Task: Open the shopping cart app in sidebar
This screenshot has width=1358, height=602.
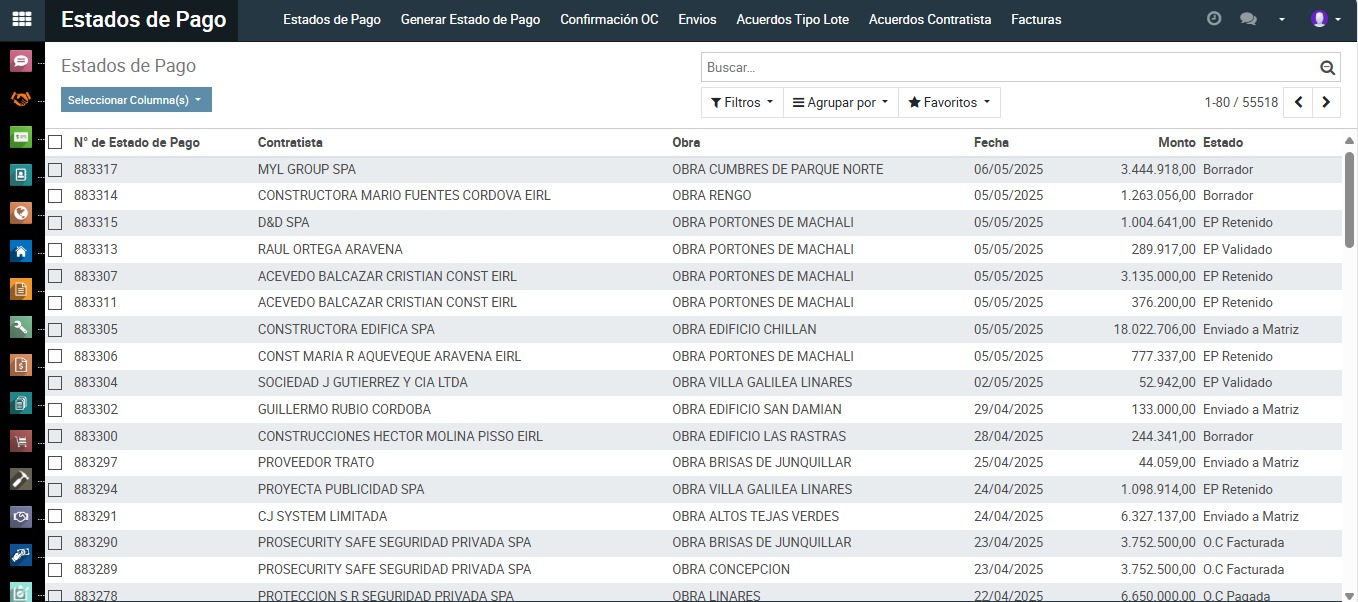Action: [x=21, y=441]
